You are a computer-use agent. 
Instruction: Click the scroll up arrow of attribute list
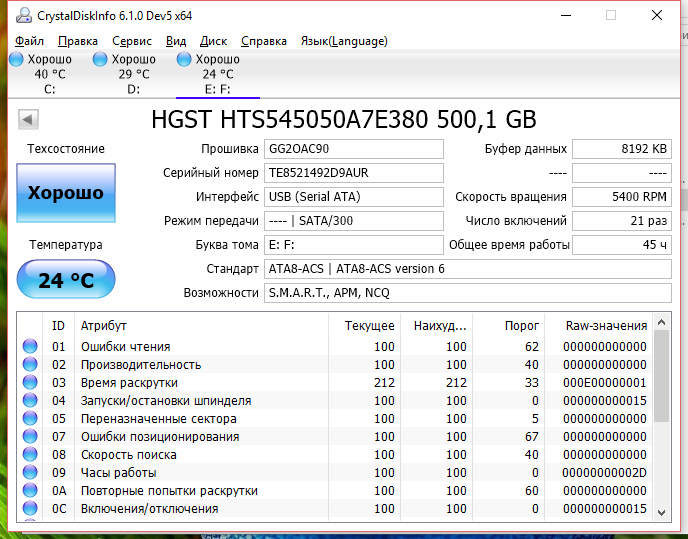[662, 323]
